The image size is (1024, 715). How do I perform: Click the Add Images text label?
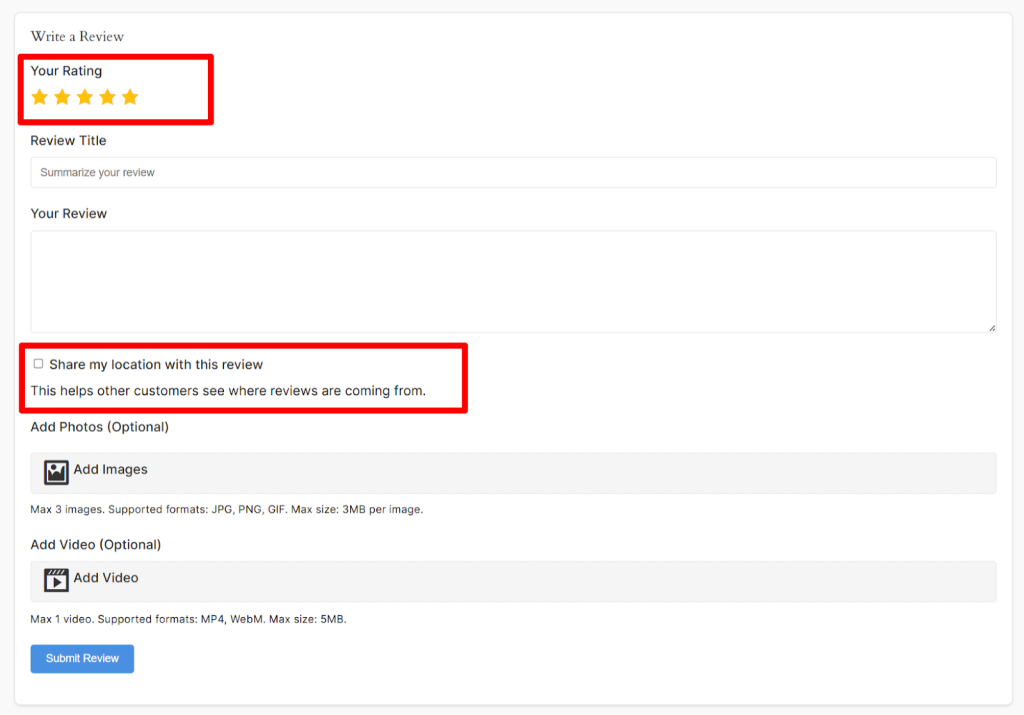tap(110, 470)
